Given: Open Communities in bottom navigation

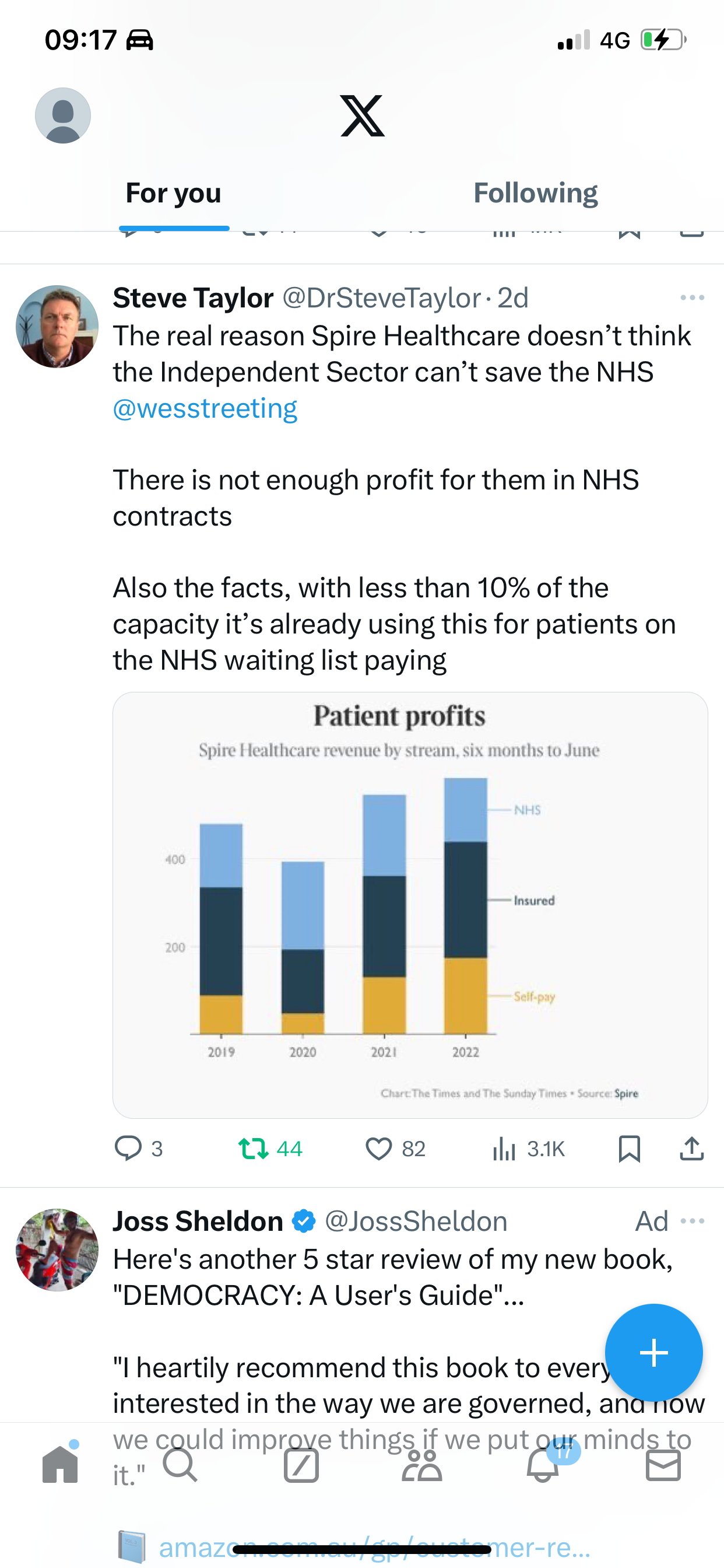Looking at the screenshot, I should click(x=421, y=1465).
